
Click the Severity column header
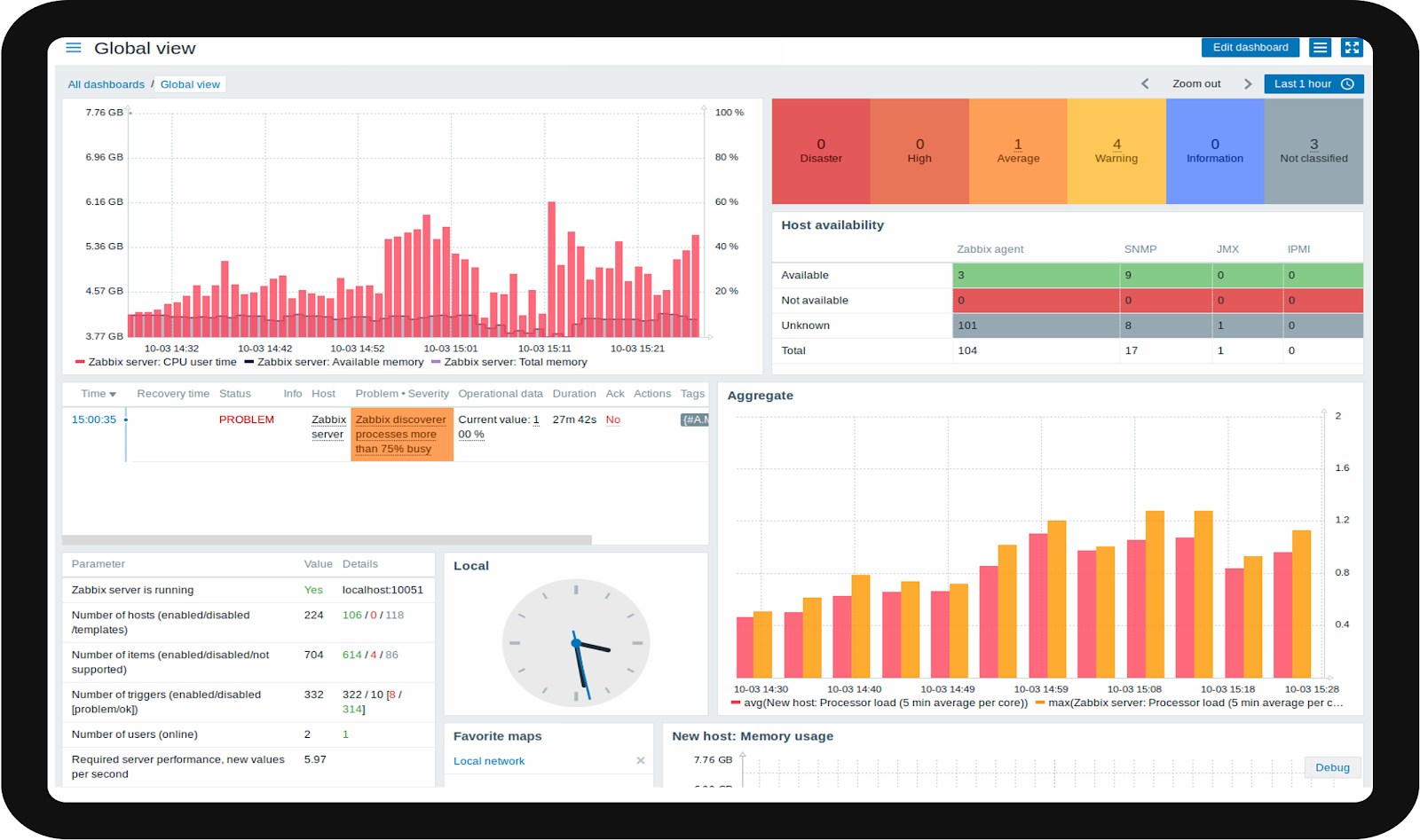click(429, 394)
